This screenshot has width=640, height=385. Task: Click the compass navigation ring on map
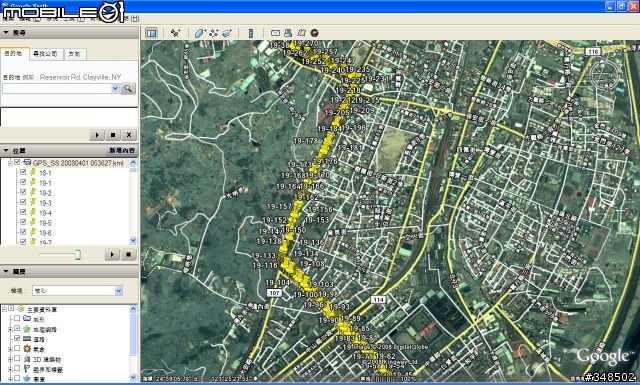[605, 75]
